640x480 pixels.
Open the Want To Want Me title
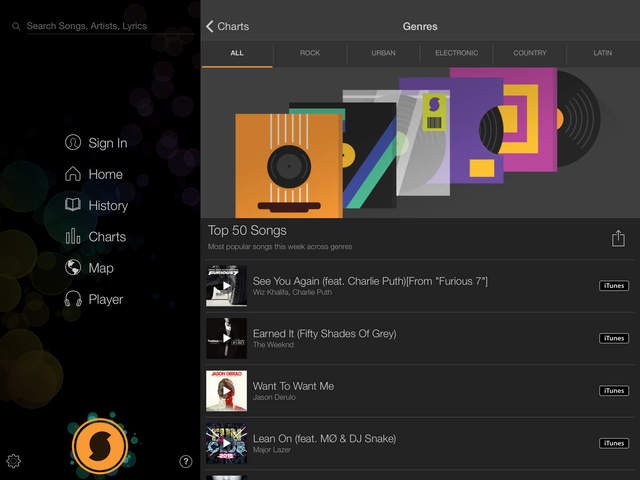[x=293, y=386]
